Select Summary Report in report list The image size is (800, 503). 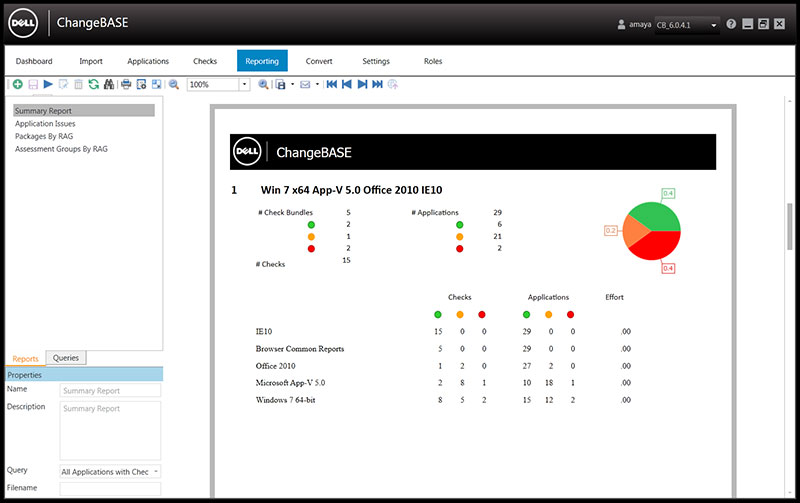click(84, 111)
